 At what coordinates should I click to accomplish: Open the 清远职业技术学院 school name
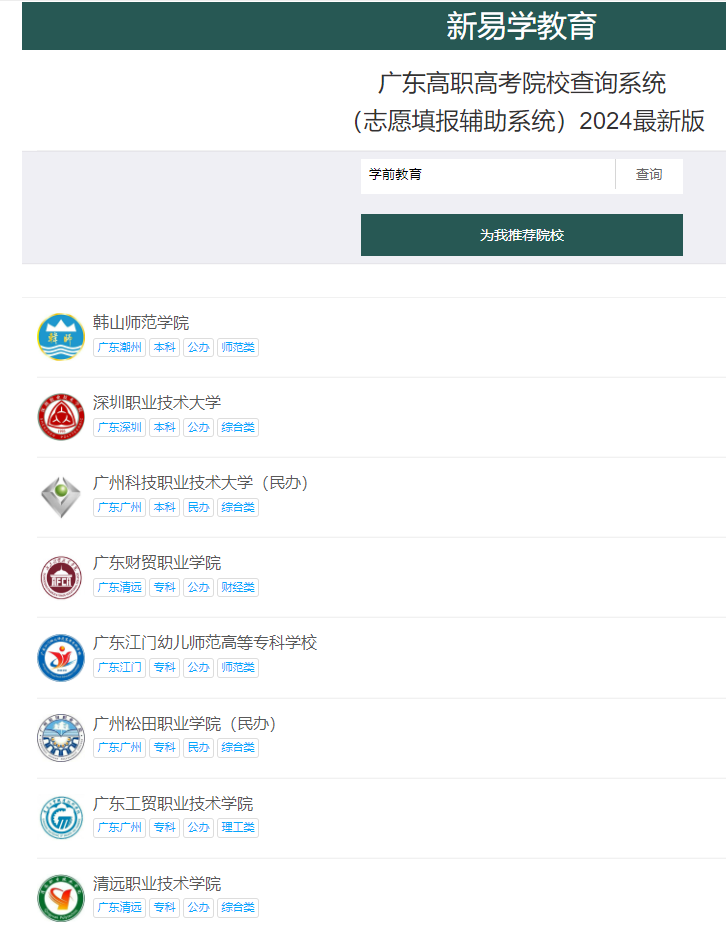pyautogui.click(x=157, y=884)
